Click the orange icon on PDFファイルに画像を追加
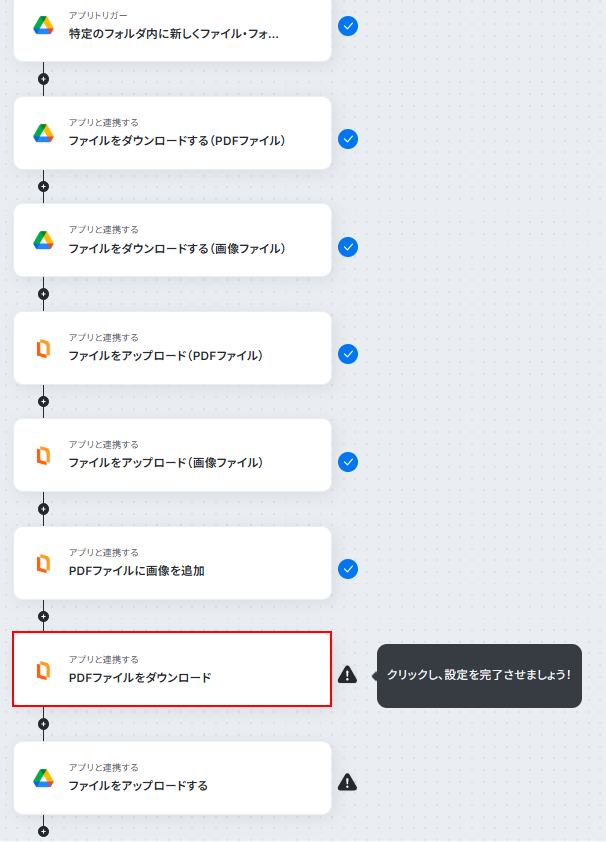Screen dimensions: 606x842 tap(43, 563)
